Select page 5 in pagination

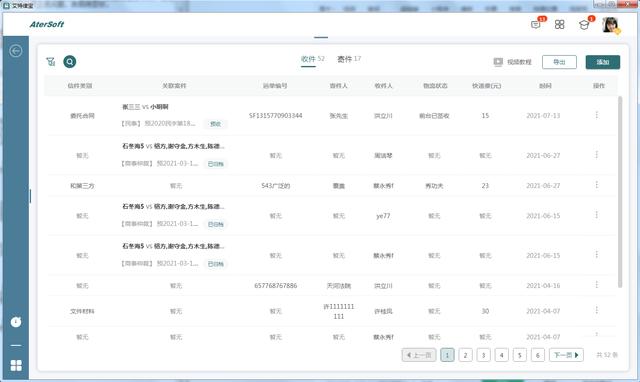[x=520, y=355]
